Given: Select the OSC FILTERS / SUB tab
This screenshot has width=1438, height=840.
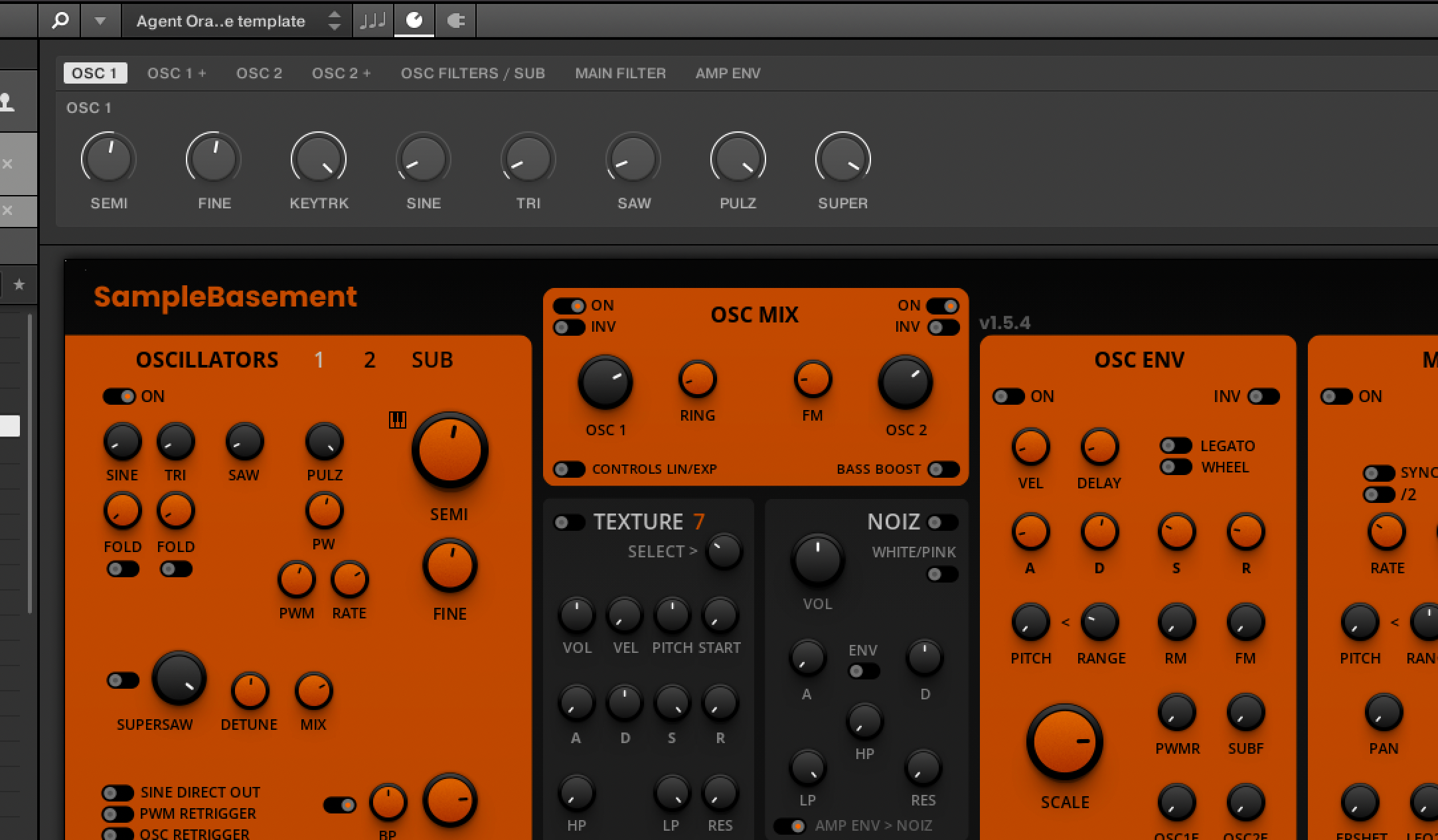Looking at the screenshot, I should (x=473, y=73).
